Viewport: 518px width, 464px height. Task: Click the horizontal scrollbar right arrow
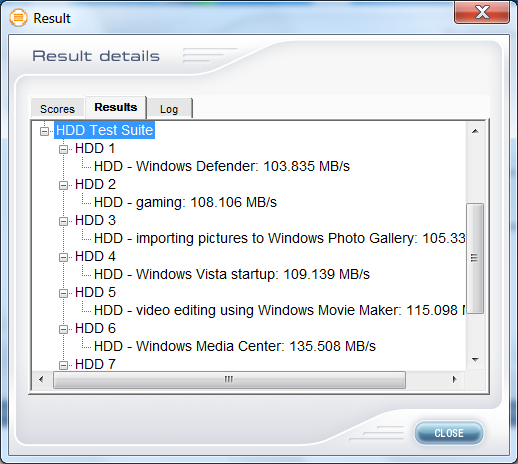[454, 379]
